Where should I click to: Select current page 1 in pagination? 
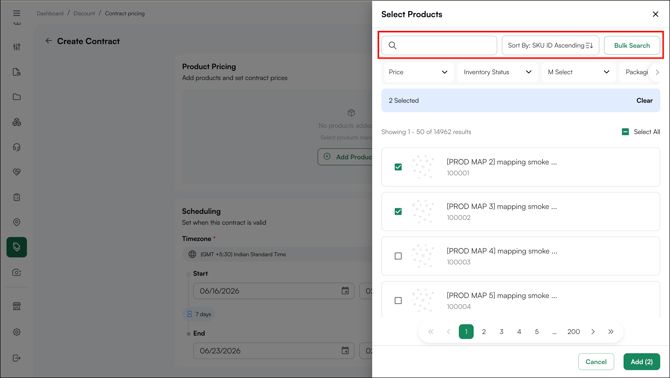[x=466, y=331]
